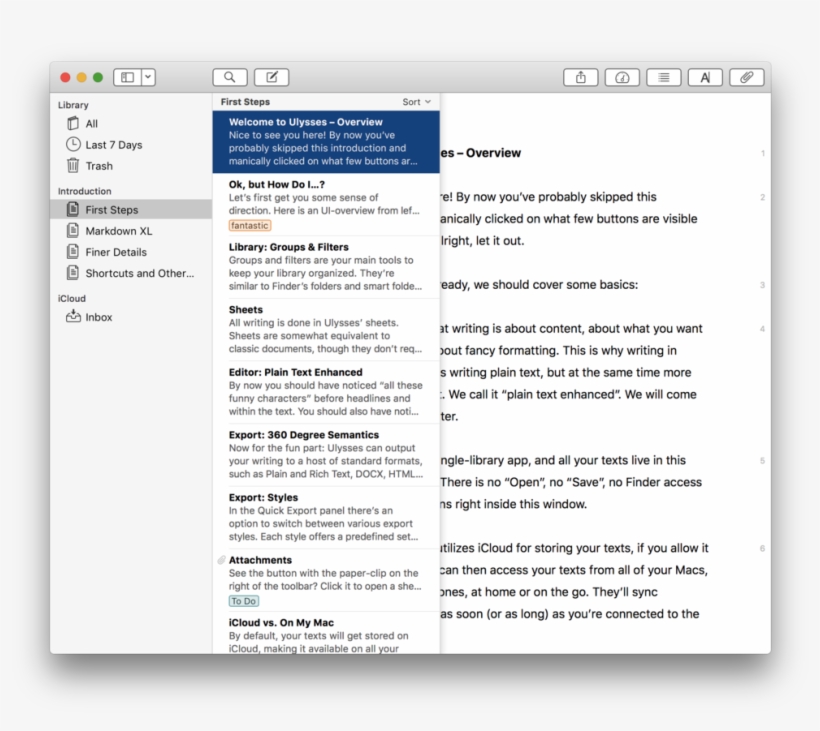Click the Last 7 Days clock icon
The height and width of the screenshot is (731, 820).
[x=73, y=144]
